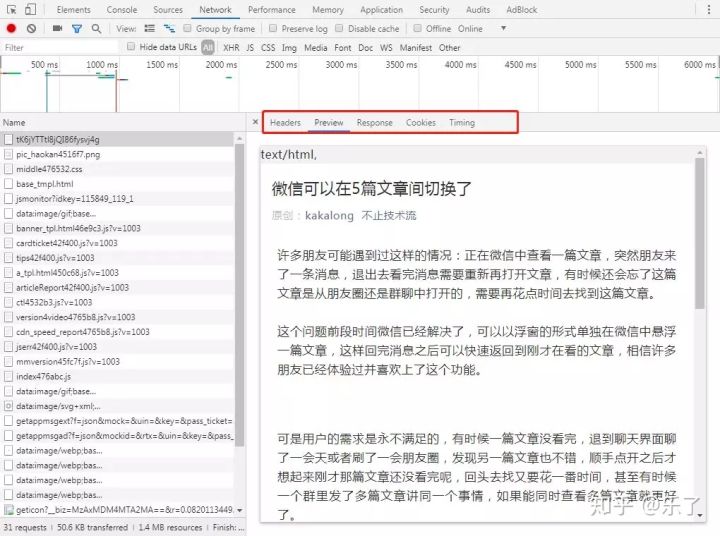Enable Group by frame checkbox
This screenshot has width=720, height=536.
coord(187,28)
